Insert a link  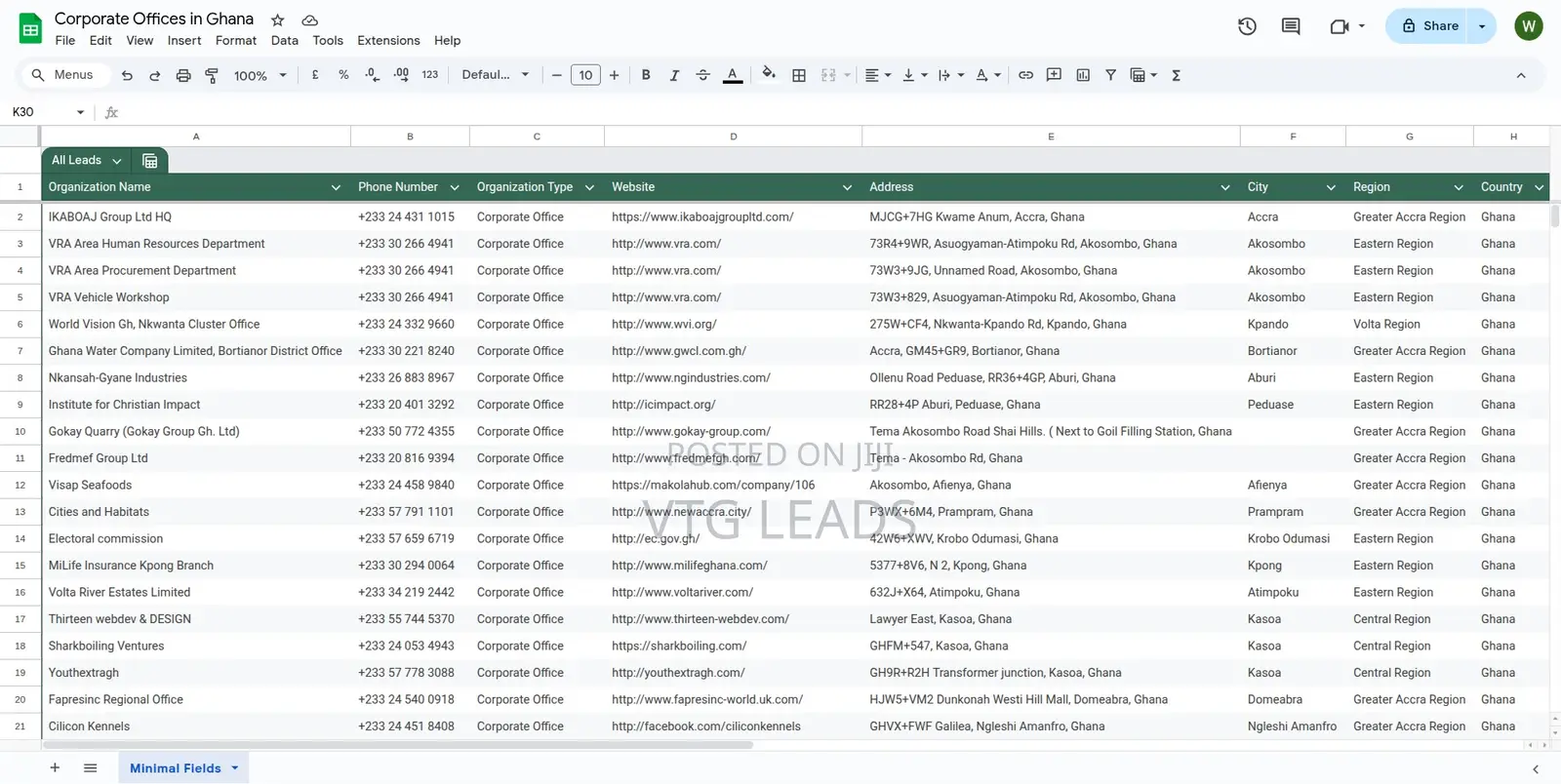tap(1025, 75)
